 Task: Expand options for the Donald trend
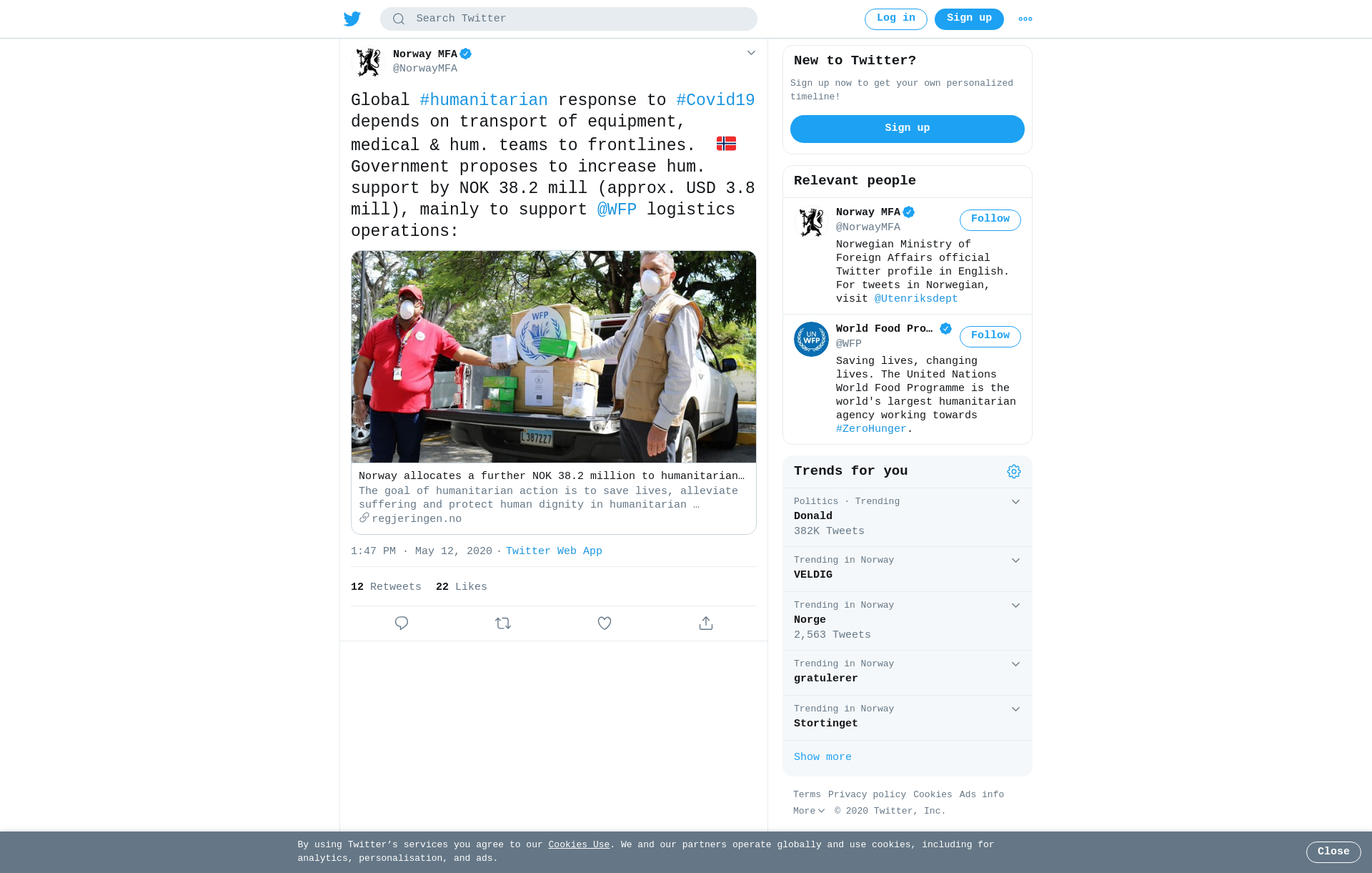(x=1015, y=502)
